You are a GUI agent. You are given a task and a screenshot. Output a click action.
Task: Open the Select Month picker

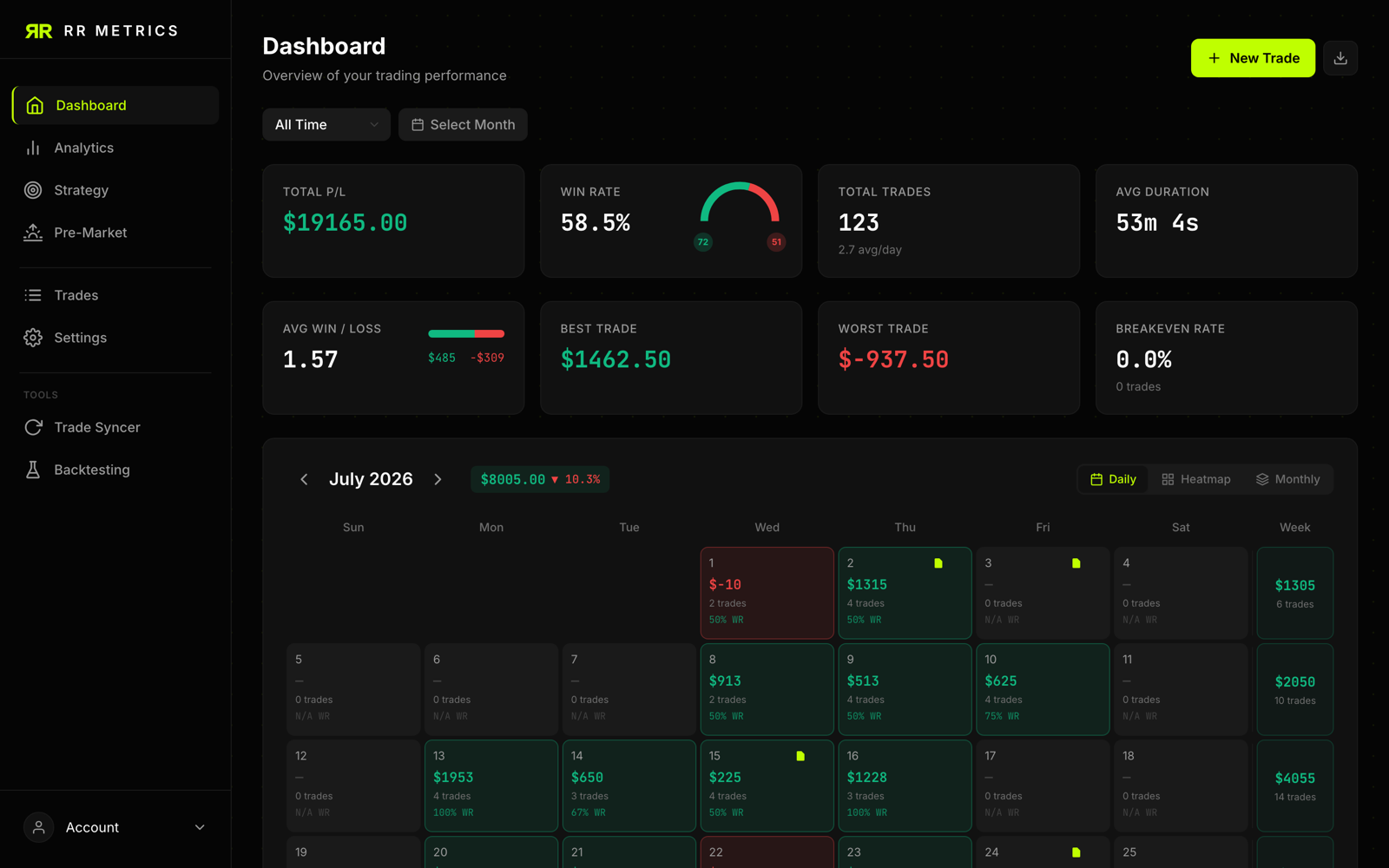tap(463, 125)
